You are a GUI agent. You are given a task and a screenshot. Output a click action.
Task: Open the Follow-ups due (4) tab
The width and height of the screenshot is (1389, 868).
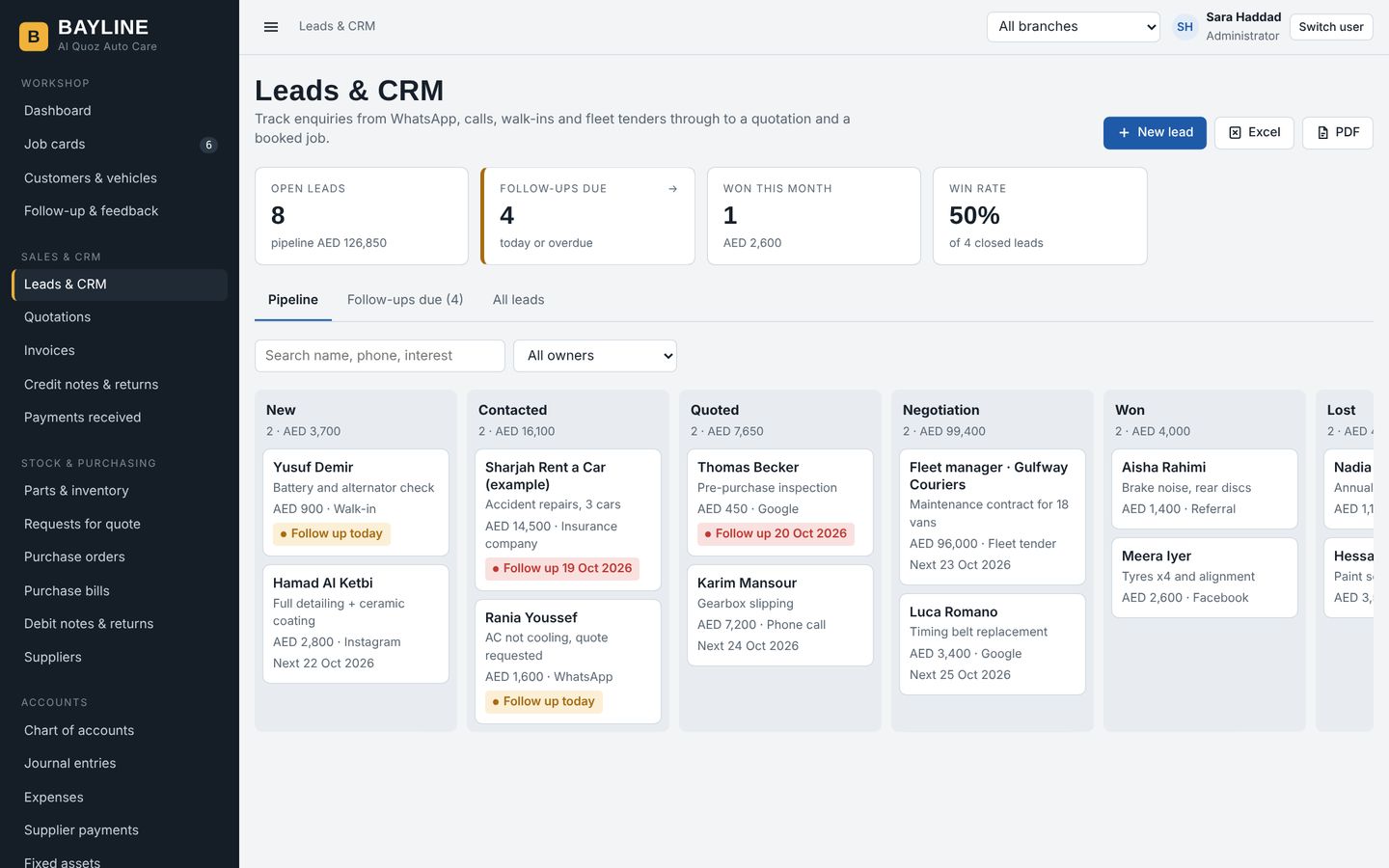(405, 300)
